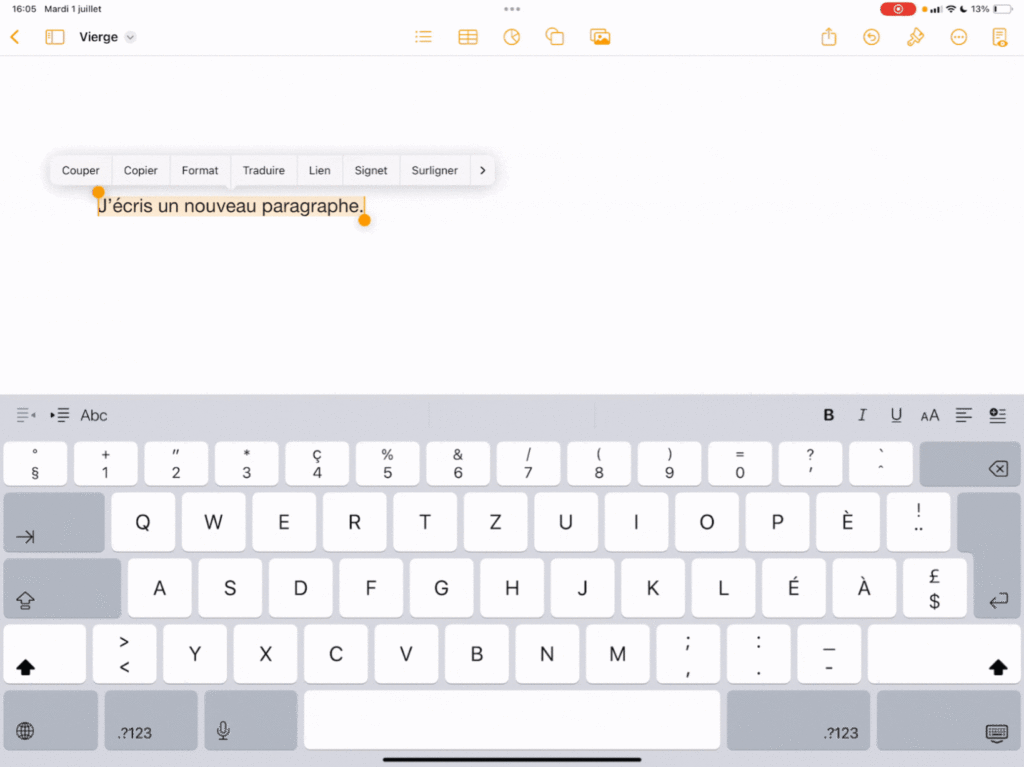Image resolution: width=1024 pixels, height=767 pixels.
Task: Open the Format paintbrush panel
Action: coord(915,37)
